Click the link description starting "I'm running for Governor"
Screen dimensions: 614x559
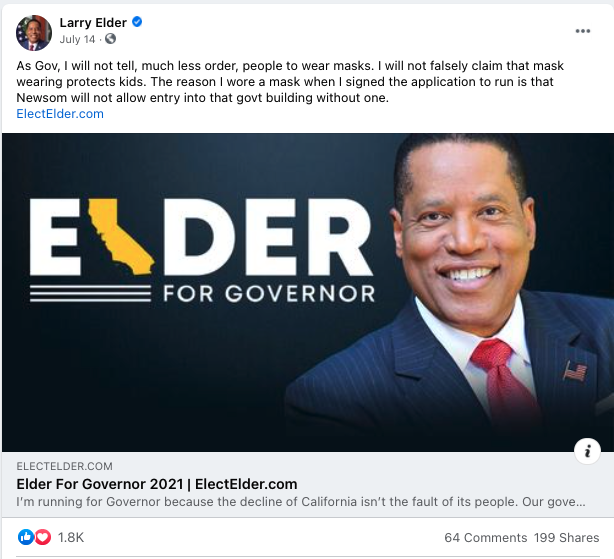click(x=300, y=502)
